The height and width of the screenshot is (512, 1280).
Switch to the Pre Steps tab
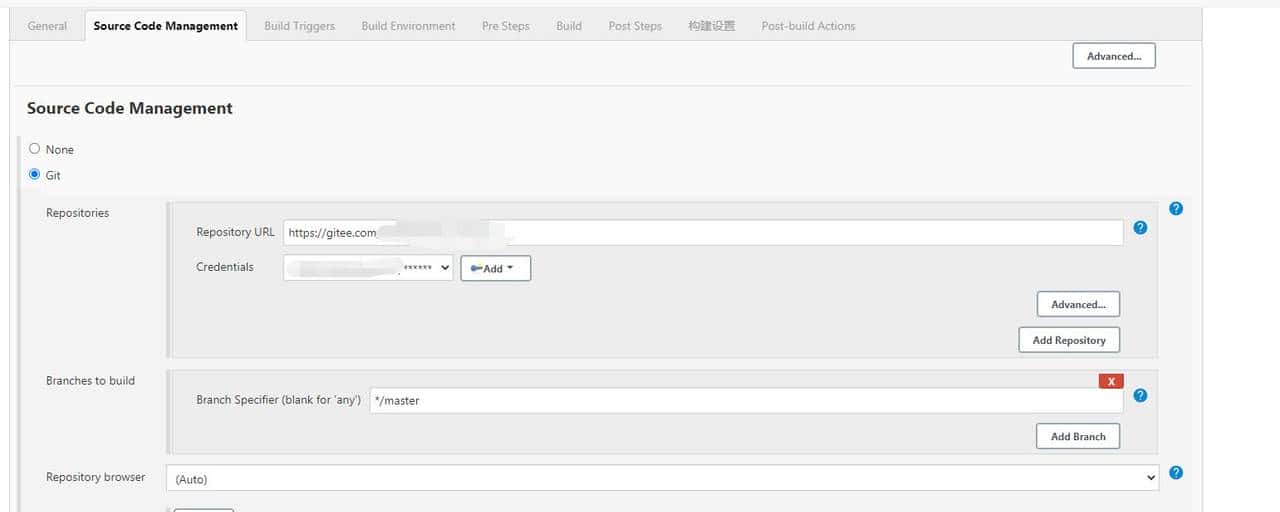tap(505, 26)
